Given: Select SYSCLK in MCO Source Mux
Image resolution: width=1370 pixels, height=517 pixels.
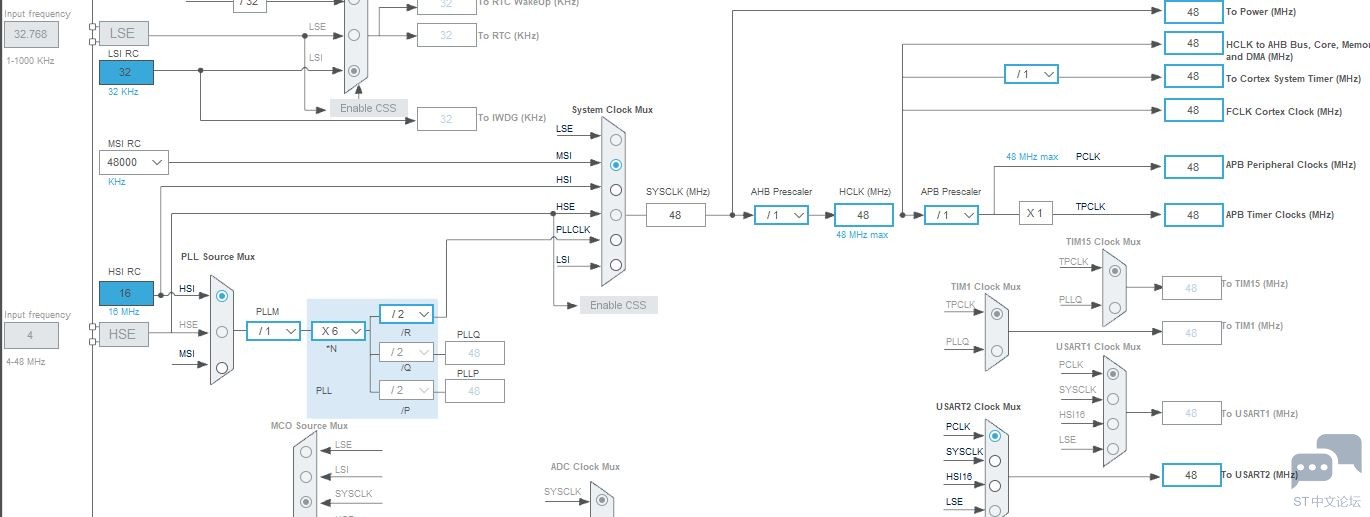Looking at the screenshot, I should click(306, 501).
